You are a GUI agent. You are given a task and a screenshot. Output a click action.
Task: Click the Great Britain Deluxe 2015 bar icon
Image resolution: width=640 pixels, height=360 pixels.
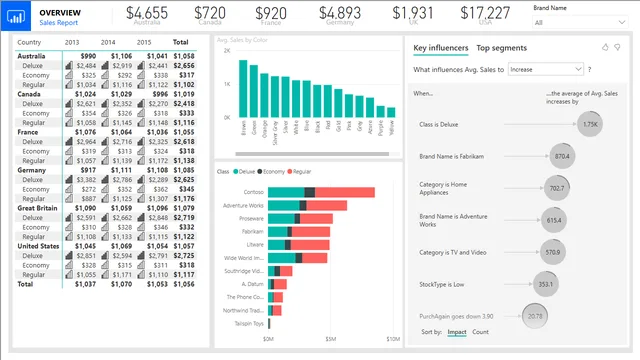click(141, 217)
